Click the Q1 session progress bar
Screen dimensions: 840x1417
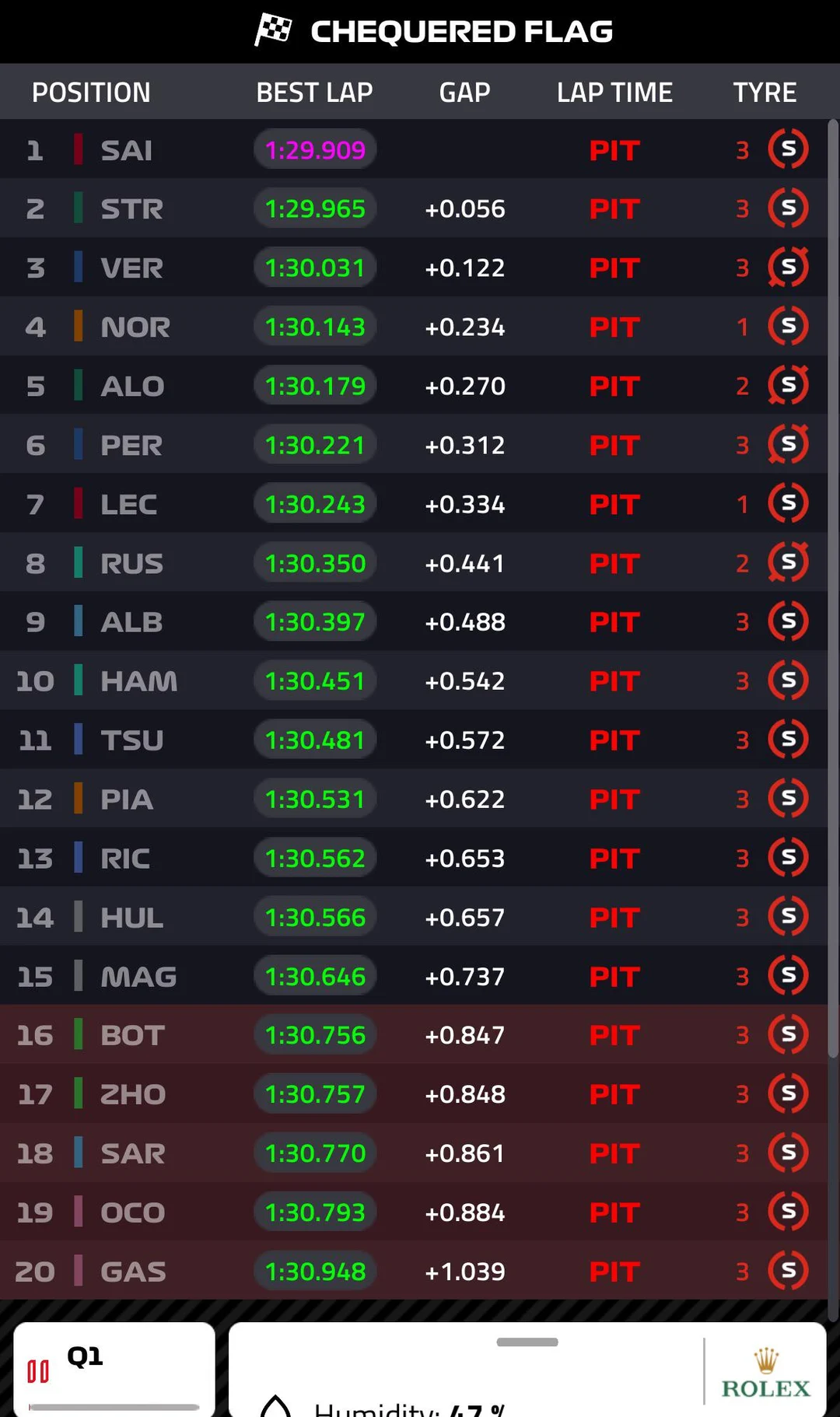click(x=114, y=1407)
